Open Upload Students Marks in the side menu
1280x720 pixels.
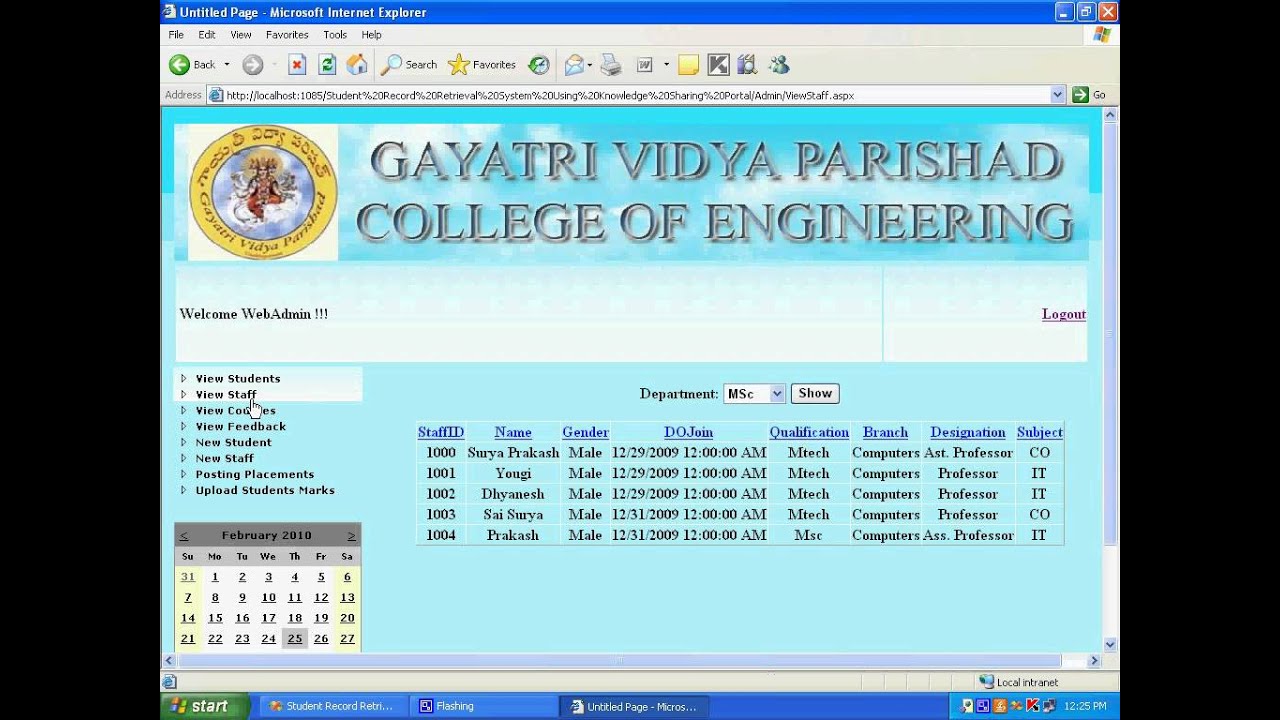pyautogui.click(x=265, y=490)
